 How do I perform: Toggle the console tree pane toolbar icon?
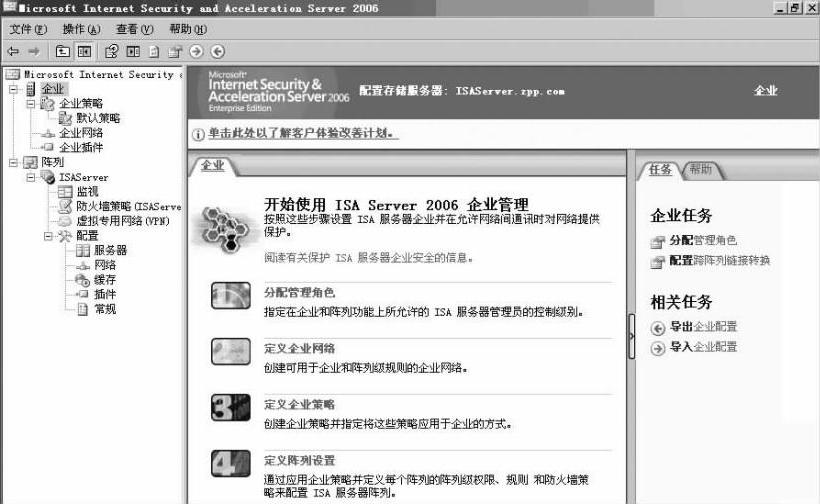(84, 51)
